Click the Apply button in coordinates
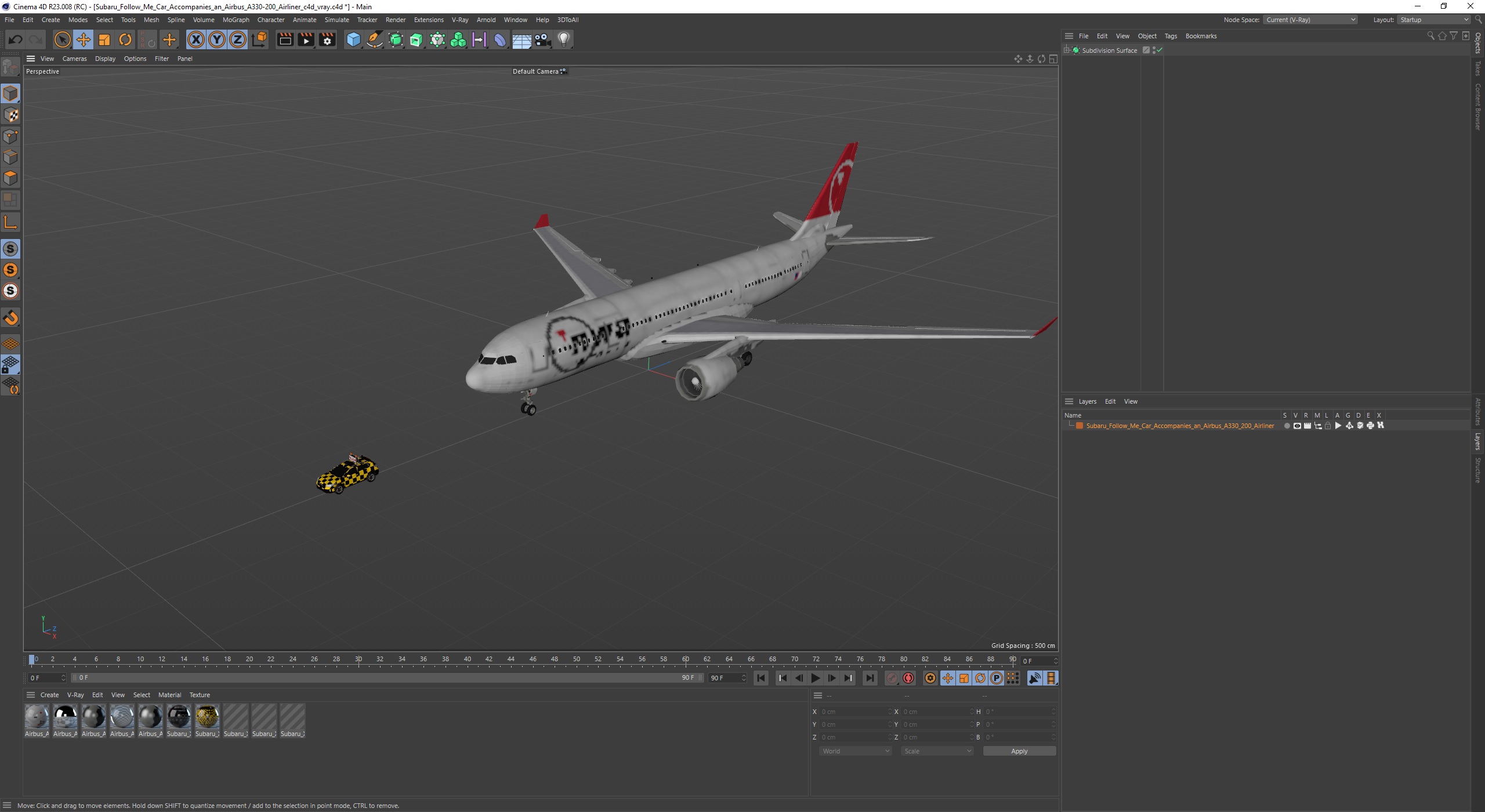The width and height of the screenshot is (1485, 812). point(1019,751)
